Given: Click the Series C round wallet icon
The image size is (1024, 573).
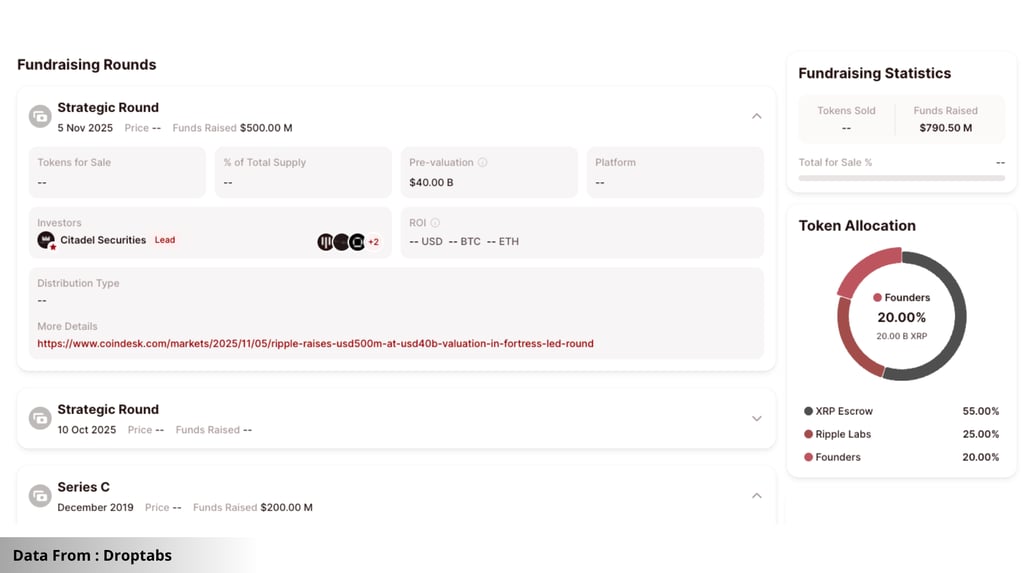Looking at the screenshot, I should click(40, 496).
